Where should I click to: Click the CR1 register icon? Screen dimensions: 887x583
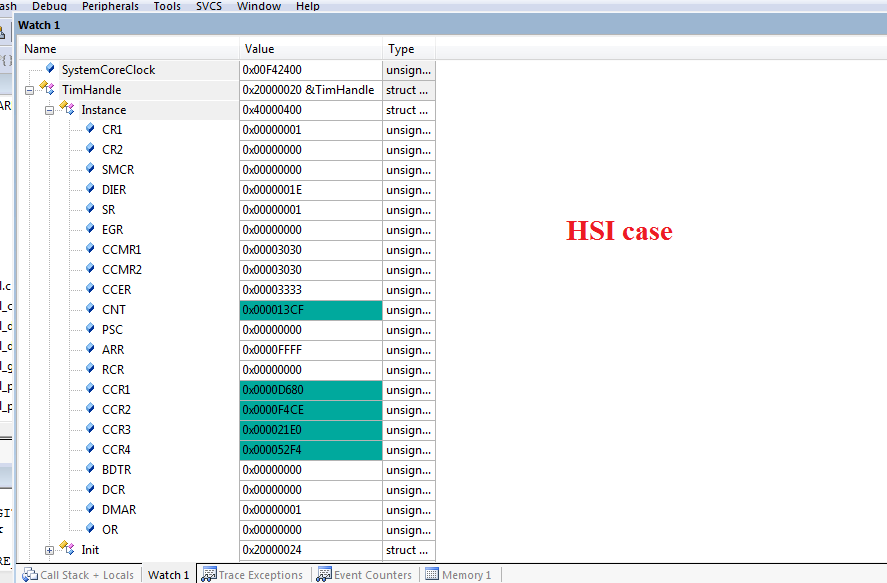pos(91,128)
